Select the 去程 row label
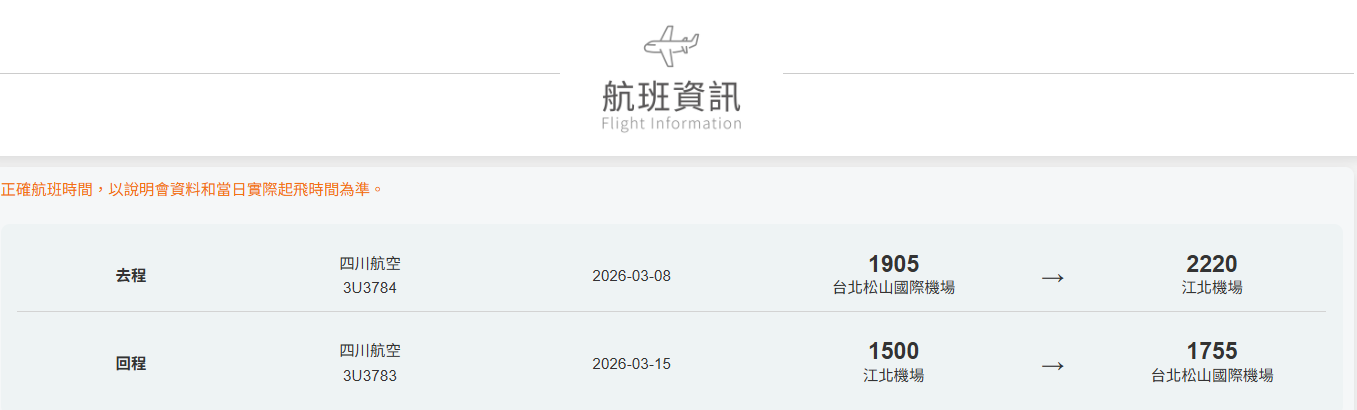This screenshot has width=1357, height=410. [x=131, y=276]
